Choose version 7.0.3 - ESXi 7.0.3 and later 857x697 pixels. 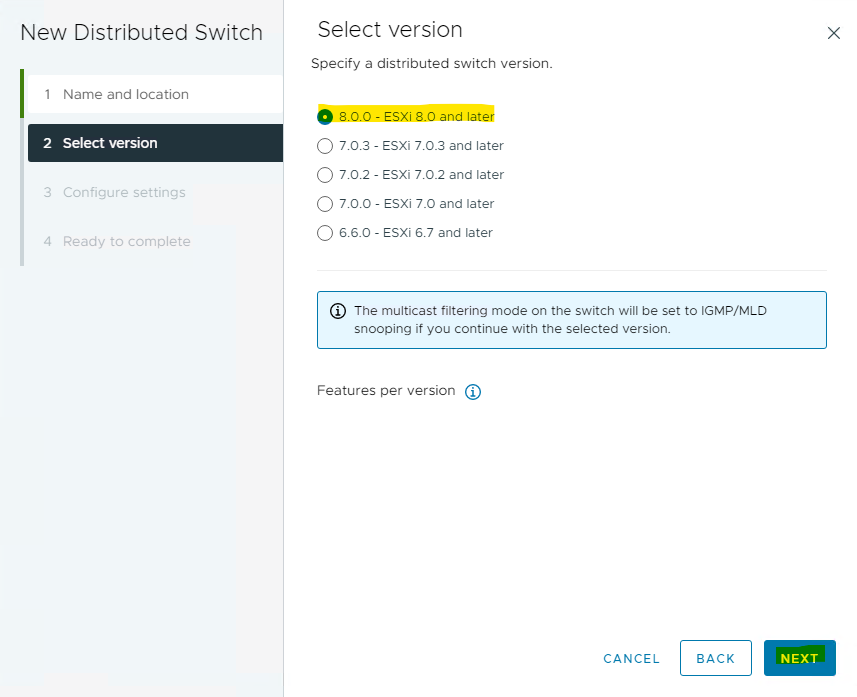coord(325,146)
